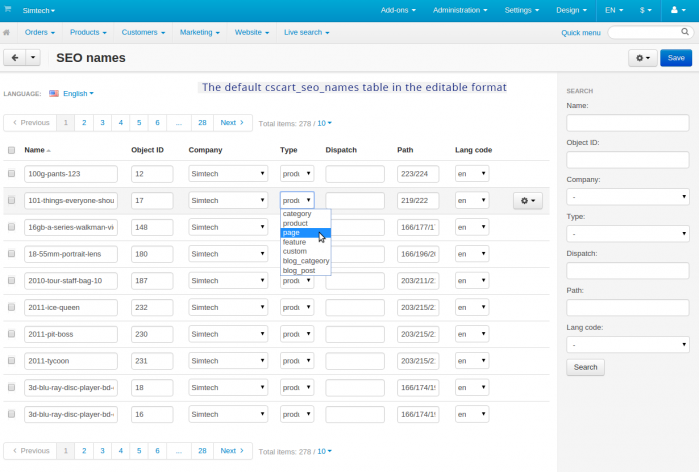Screen dimensions: 700x472
Task: Open the user account icon menu
Action: (678, 10)
